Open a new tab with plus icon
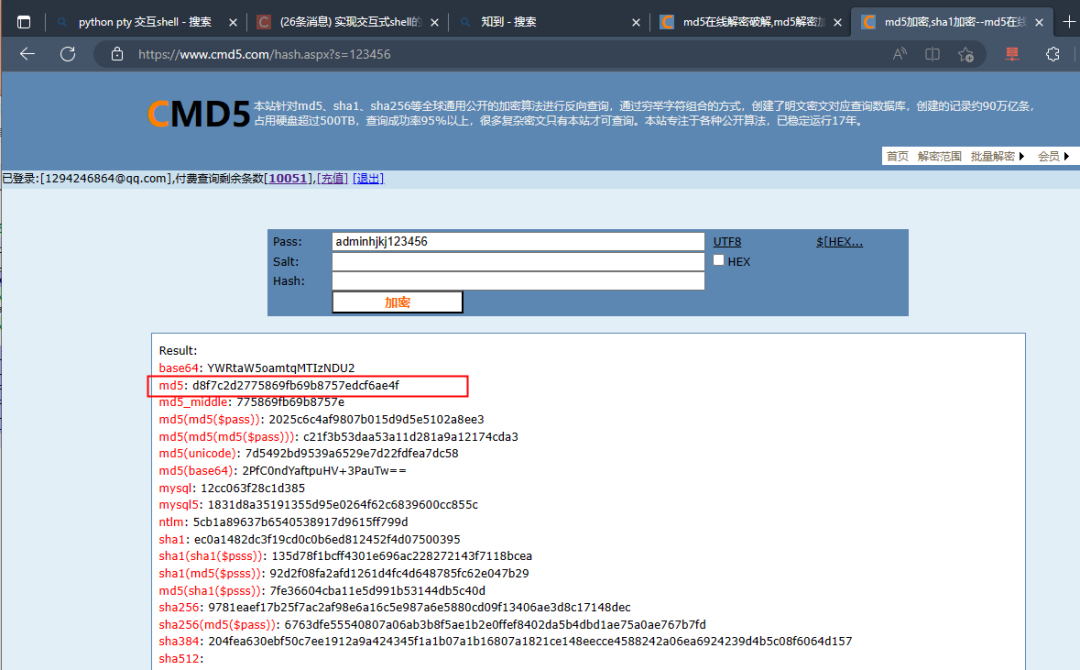The width and height of the screenshot is (1080, 670). tap(1069, 22)
